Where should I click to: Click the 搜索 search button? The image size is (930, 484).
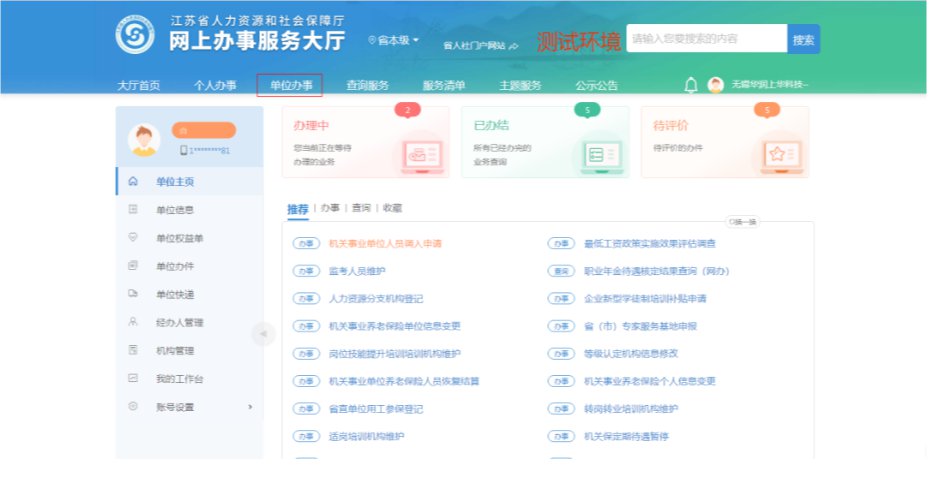pos(803,39)
